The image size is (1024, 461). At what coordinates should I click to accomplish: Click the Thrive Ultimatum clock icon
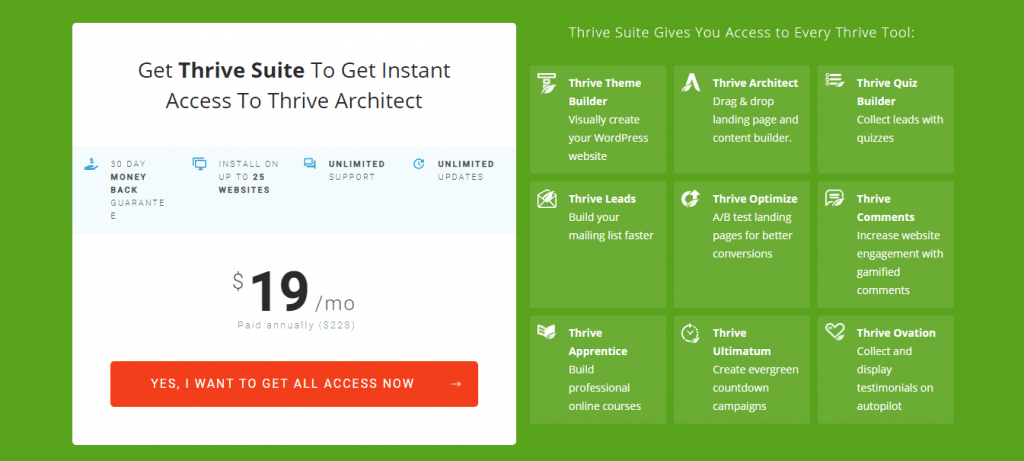point(690,332)
